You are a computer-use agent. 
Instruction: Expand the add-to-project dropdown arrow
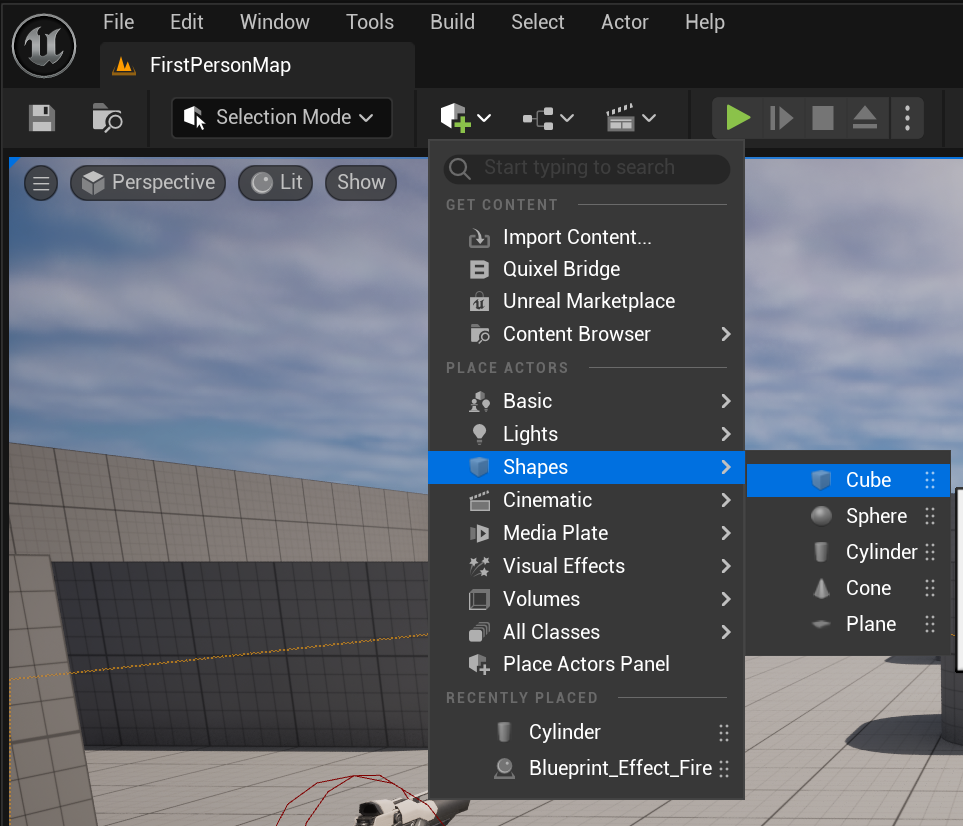point(484,118)
